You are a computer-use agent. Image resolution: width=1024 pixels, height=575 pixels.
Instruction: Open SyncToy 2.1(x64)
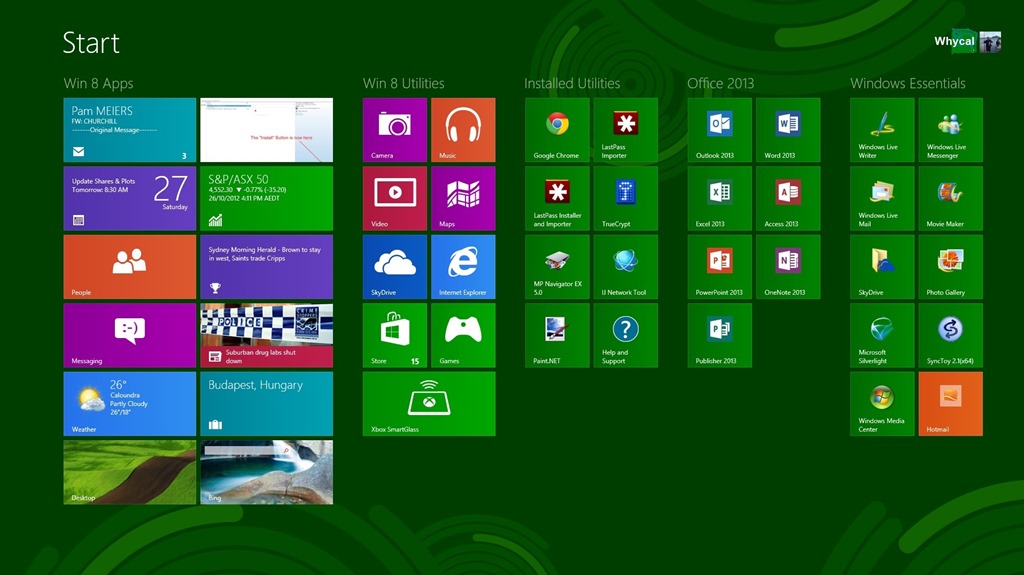click(951, 335)
